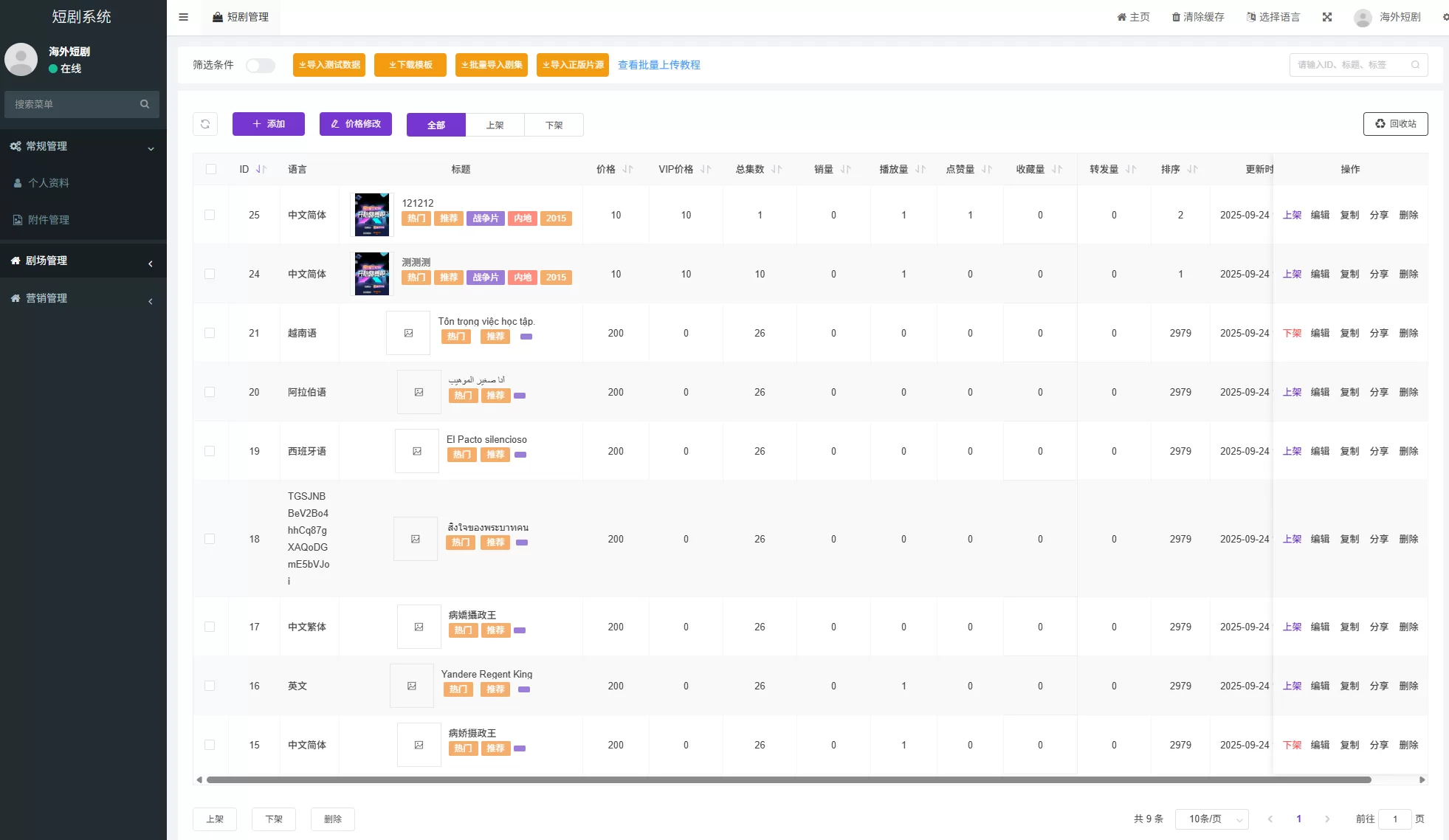Click search icon in ID/title search box
The width and height of the screenshot is (1449, 840).
tap(1415, 65)
